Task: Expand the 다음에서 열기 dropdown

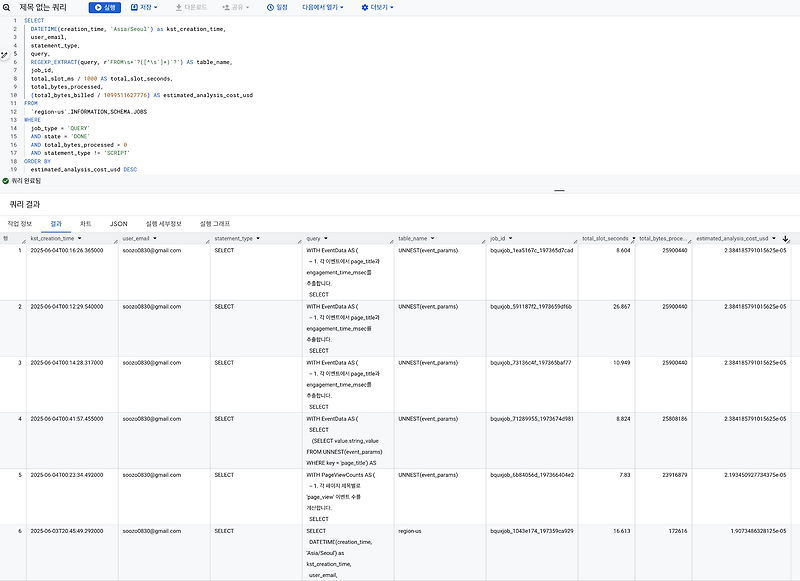Action: pyautogui.click(x=323, y=8)
